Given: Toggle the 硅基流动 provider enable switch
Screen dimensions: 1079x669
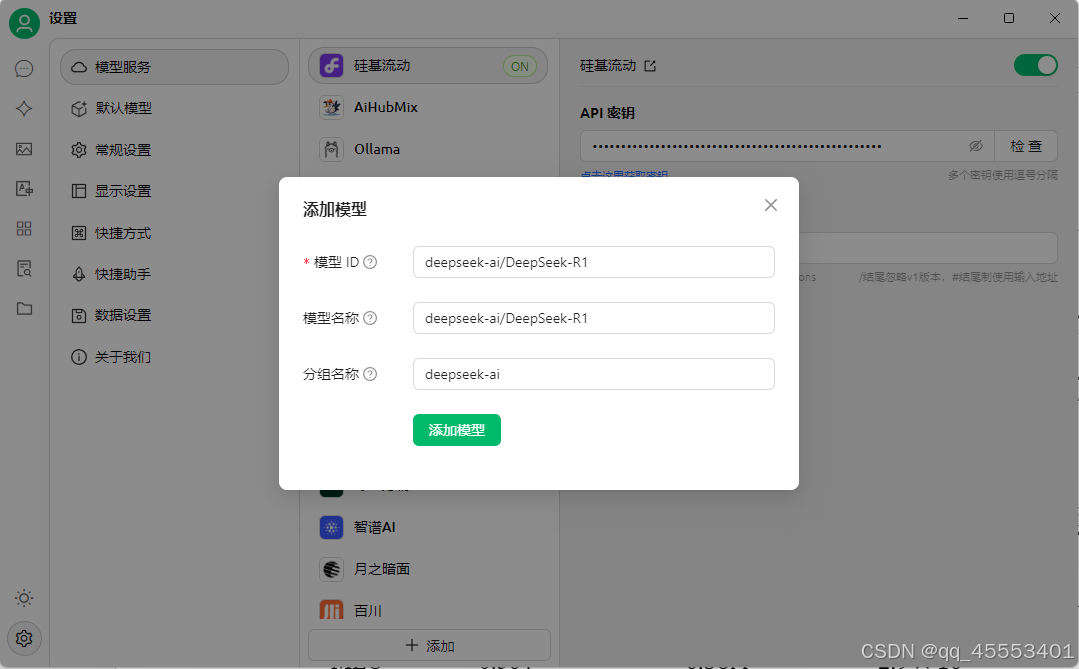Looking at the screenshot, I should pos(1035,65).
